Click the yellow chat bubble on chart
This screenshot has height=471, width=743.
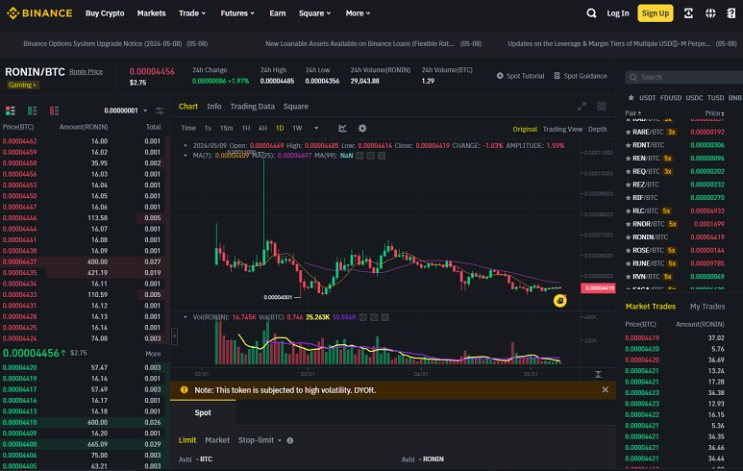(560, 301)
